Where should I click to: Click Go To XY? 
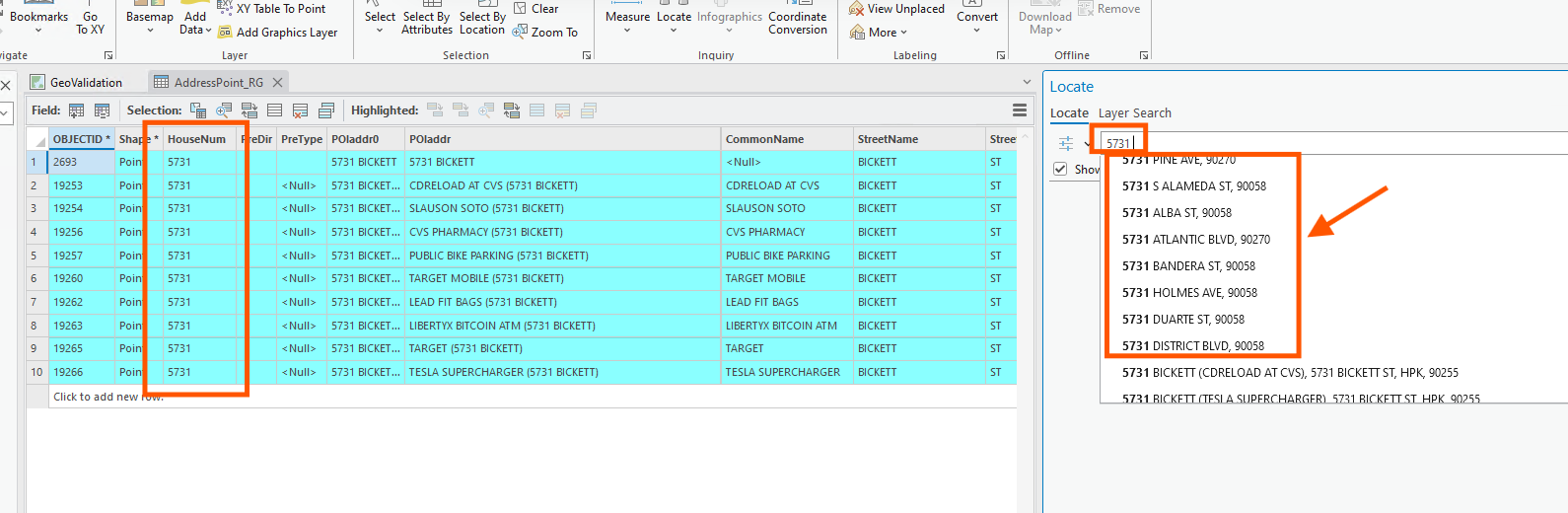click(90, 20)
